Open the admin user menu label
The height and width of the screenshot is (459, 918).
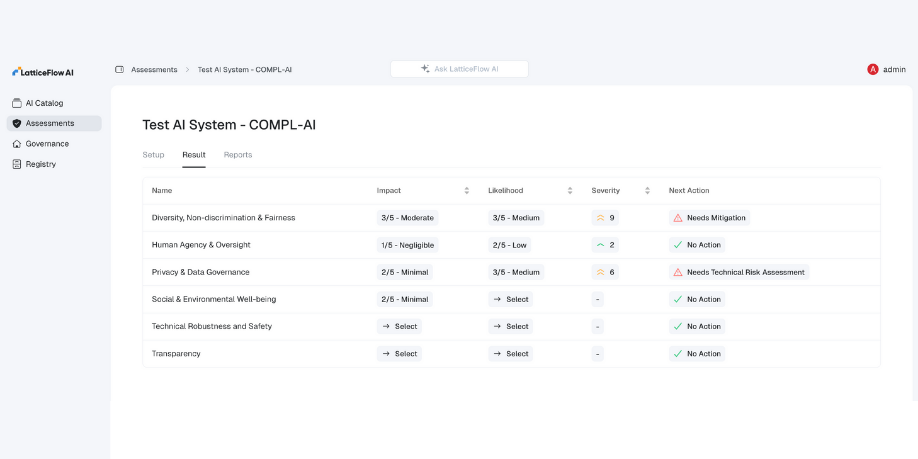894,69
